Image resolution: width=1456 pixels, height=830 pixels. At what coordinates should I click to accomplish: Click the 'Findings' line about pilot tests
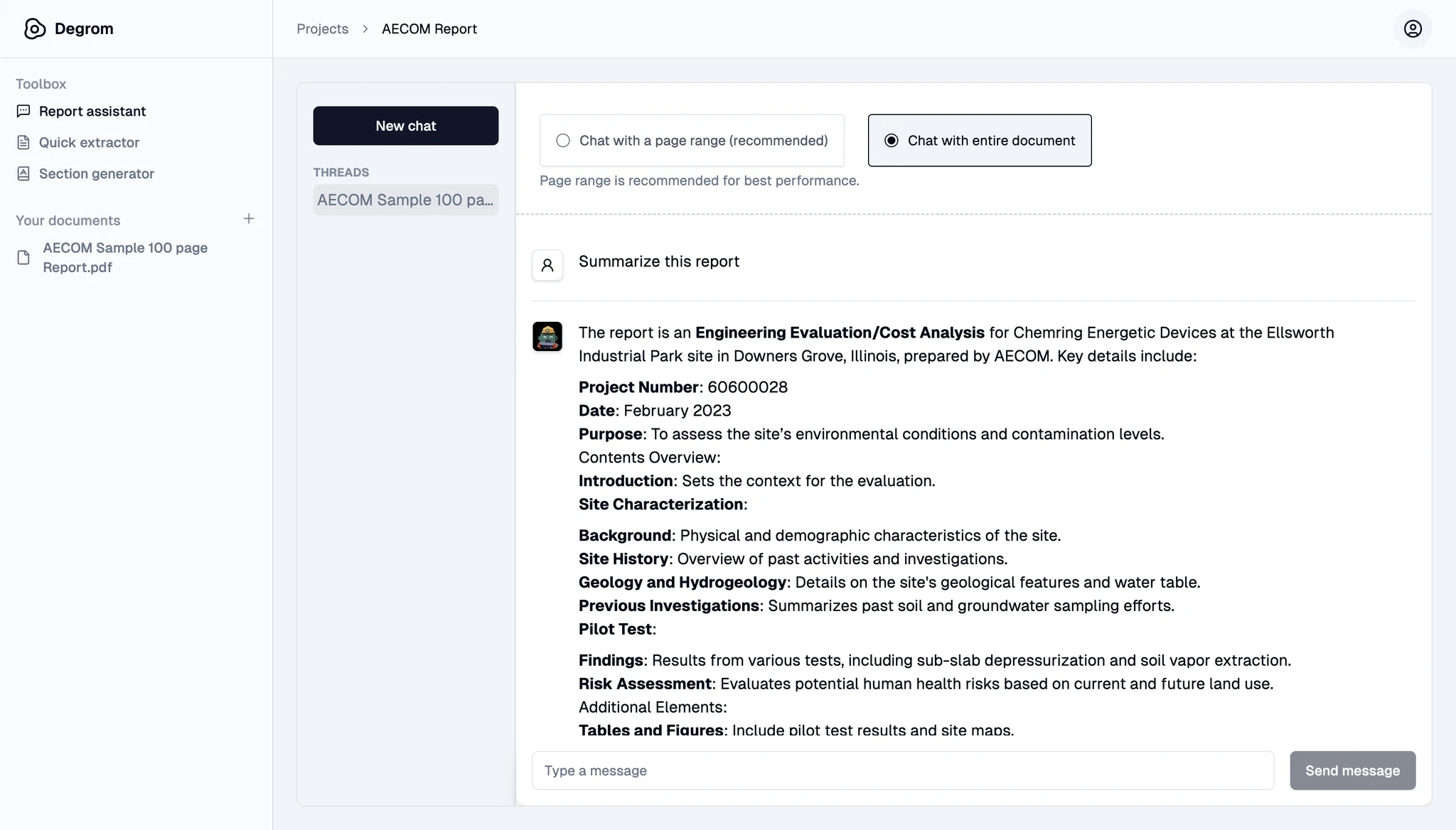click(x=935, y=660)
